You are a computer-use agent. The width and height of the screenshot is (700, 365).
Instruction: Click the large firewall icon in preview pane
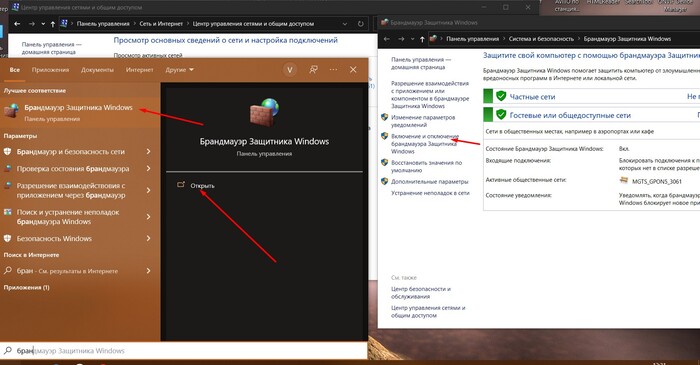click(264, 112)
